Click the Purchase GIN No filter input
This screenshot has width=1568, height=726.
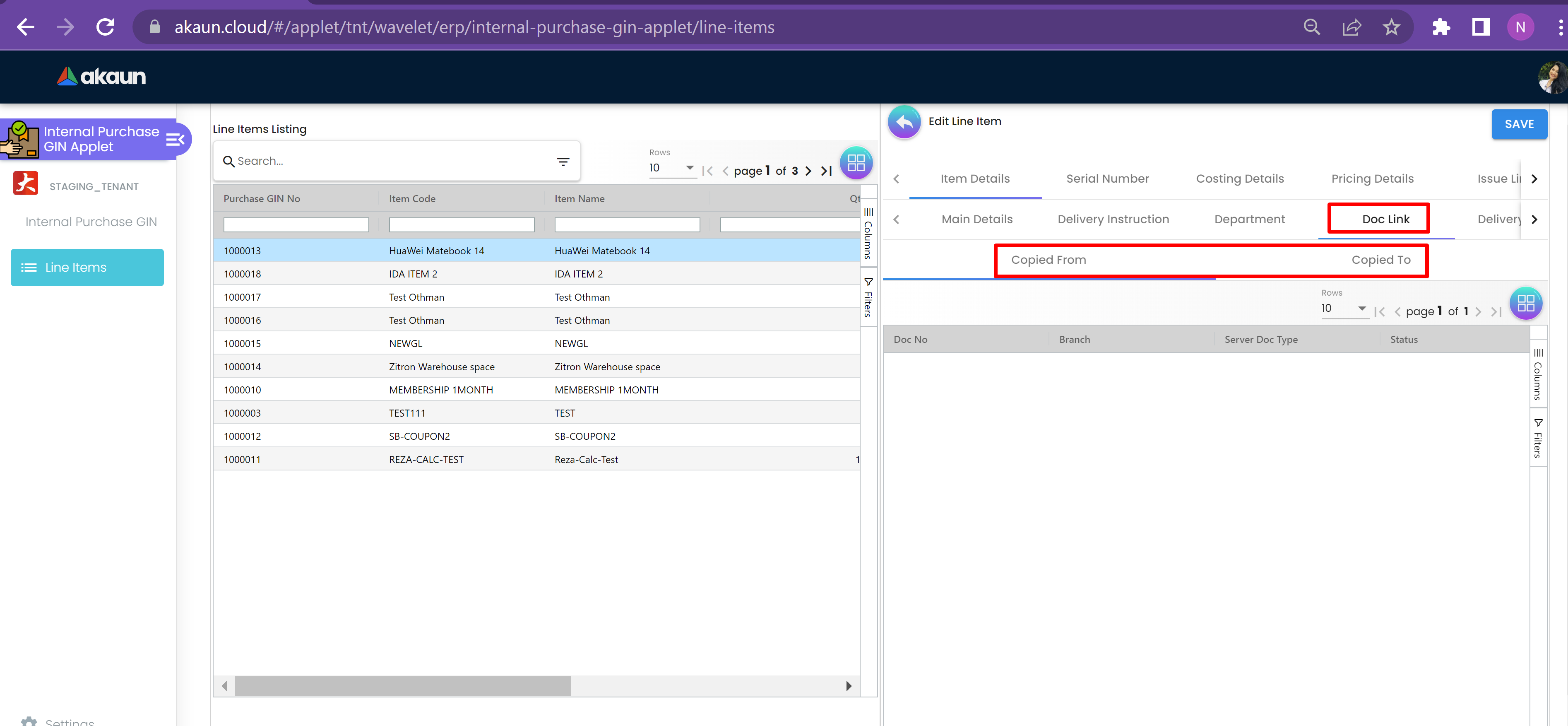pos(296,225)
